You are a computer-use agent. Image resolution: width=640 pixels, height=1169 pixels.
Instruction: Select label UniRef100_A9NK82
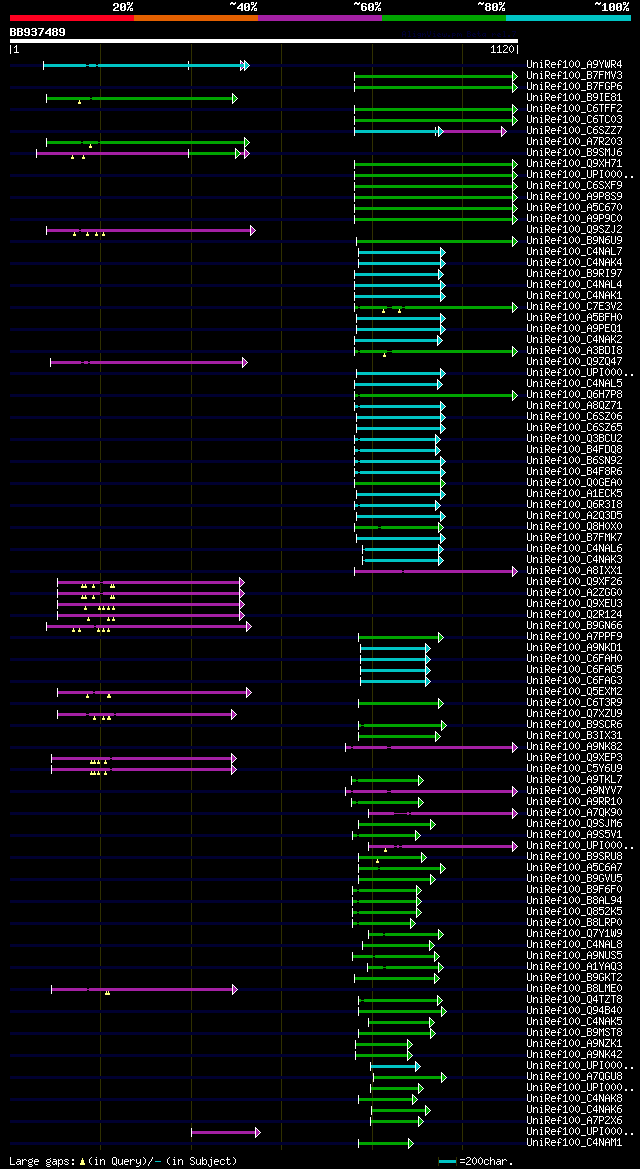click(x=574, y=747)
